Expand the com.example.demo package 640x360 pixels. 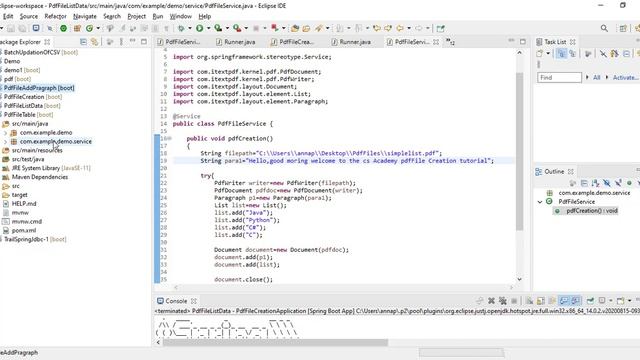[x=5, y=133]
